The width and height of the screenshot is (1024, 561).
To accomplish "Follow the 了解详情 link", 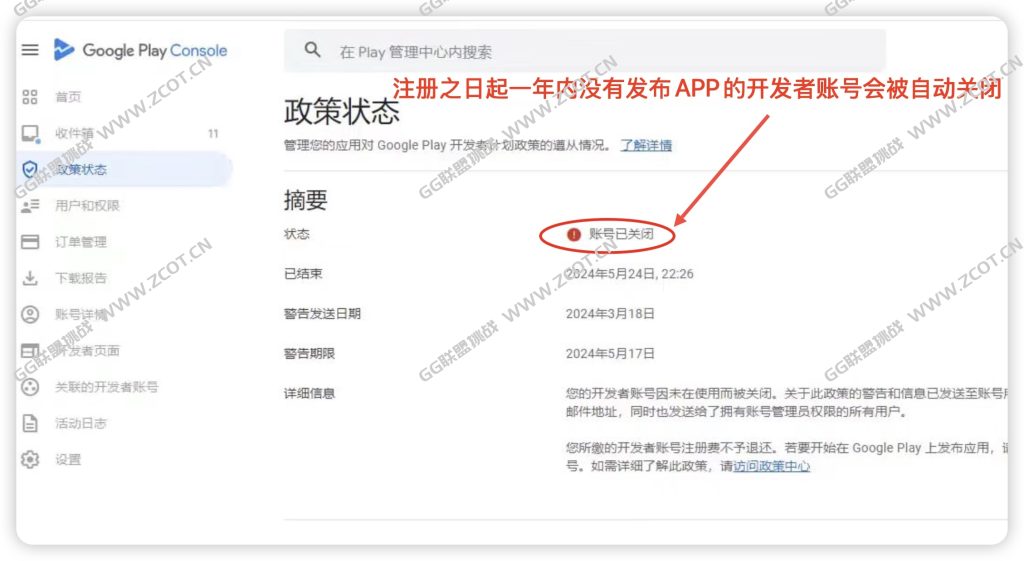I will click(646, 145).
